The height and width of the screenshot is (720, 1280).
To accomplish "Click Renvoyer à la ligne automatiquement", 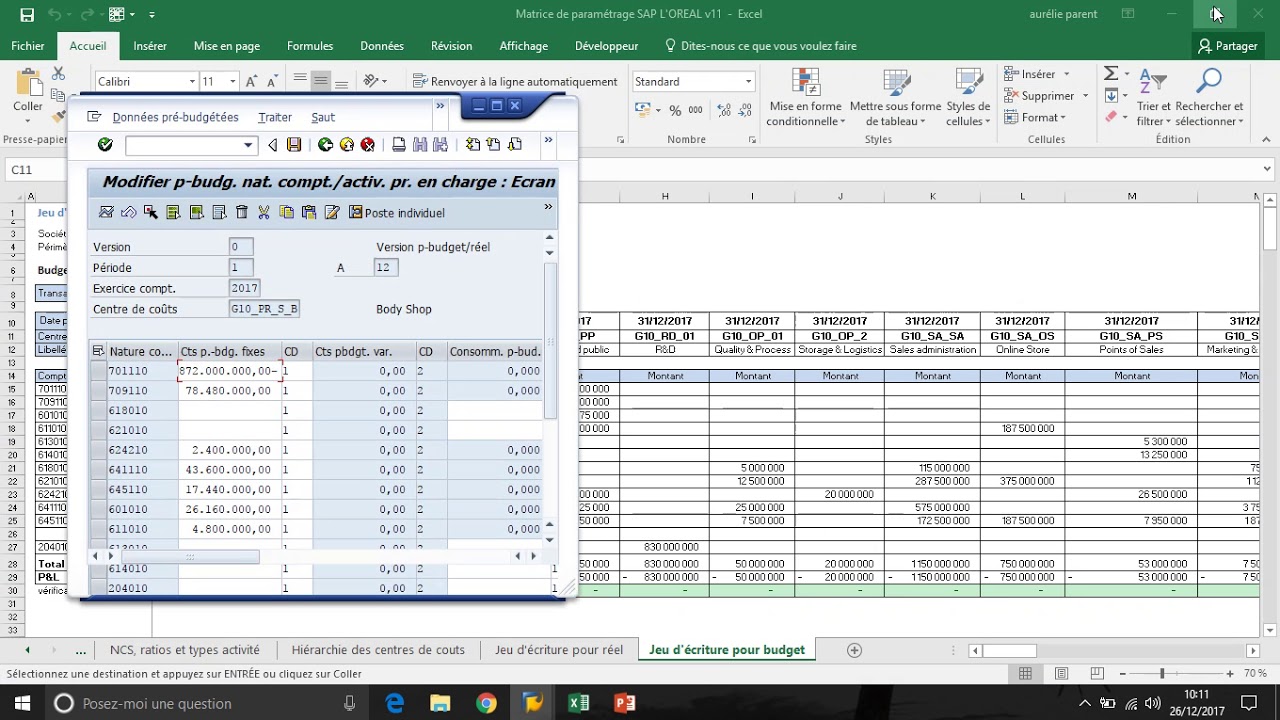I will [x=515, y=82].
